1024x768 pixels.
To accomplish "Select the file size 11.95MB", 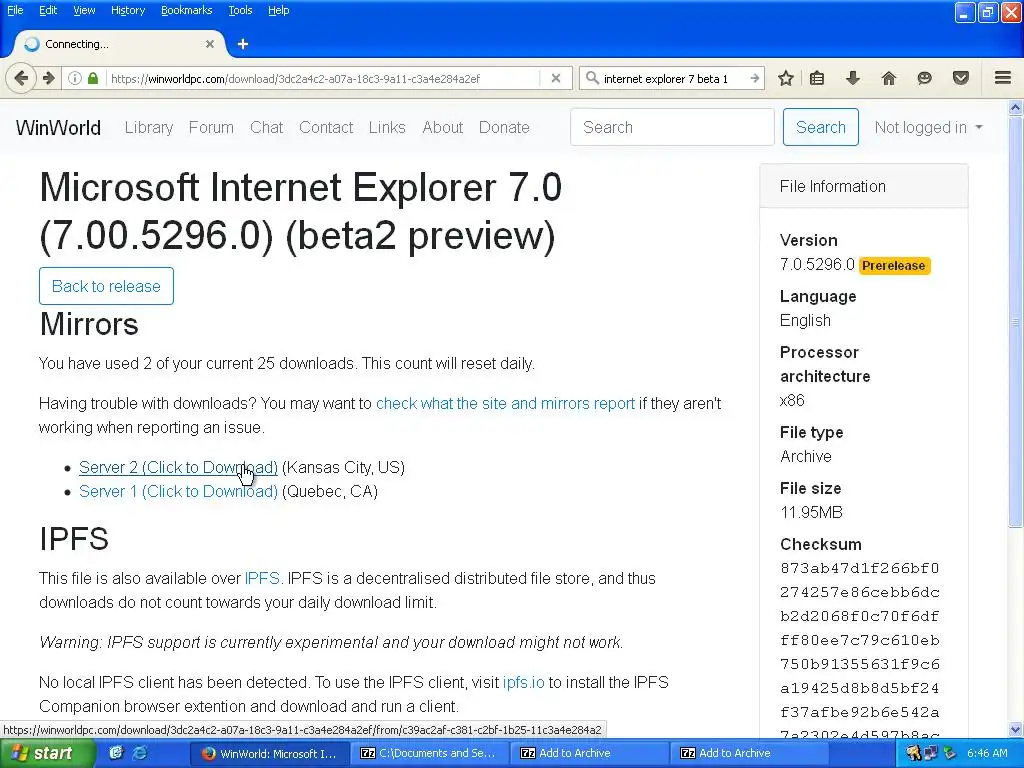I will click(811, 513).
